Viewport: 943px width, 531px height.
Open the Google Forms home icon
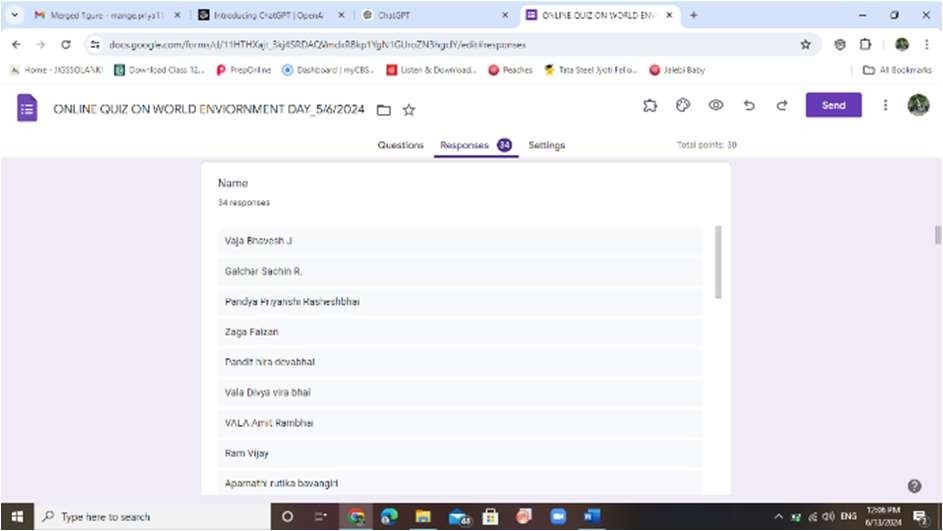pos(27,108)
